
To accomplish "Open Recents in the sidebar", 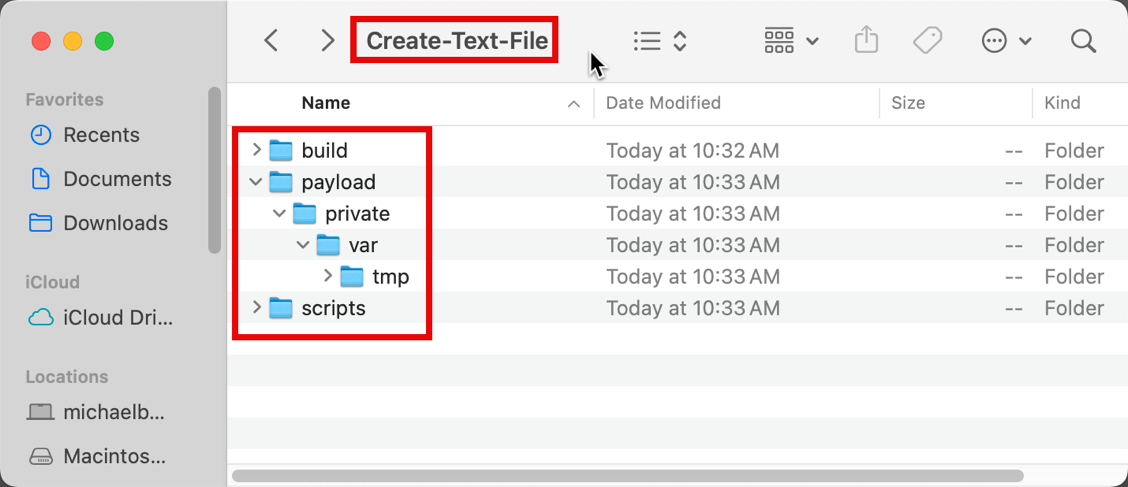I will point(100,135).
